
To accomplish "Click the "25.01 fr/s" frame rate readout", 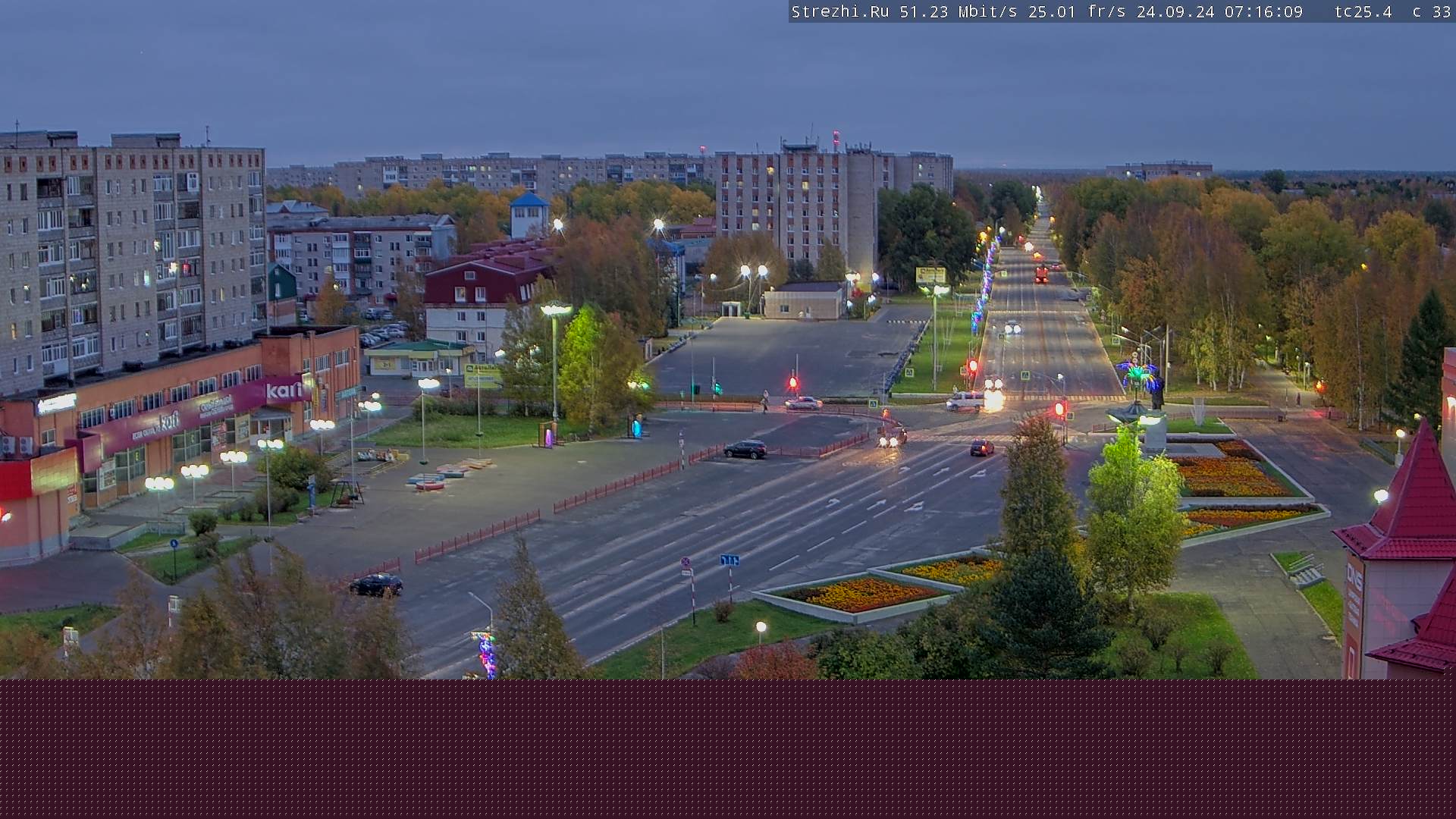I will point(1077,12).
